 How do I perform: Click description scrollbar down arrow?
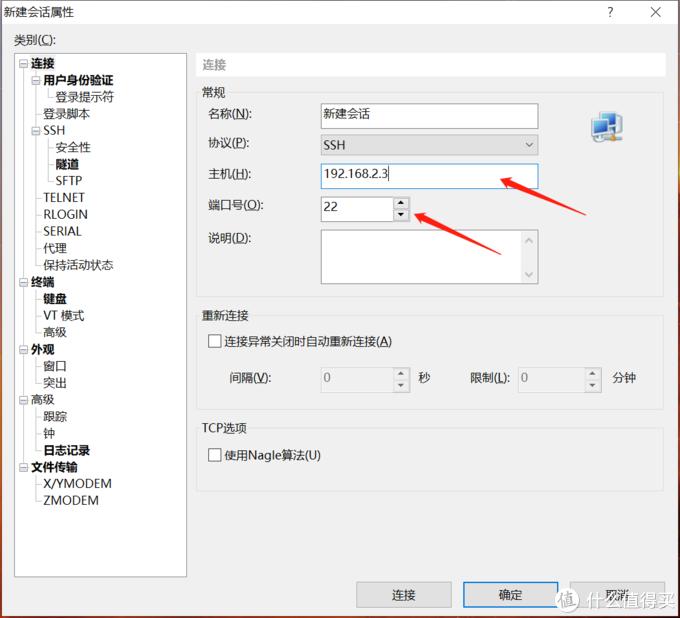[529, 274]
